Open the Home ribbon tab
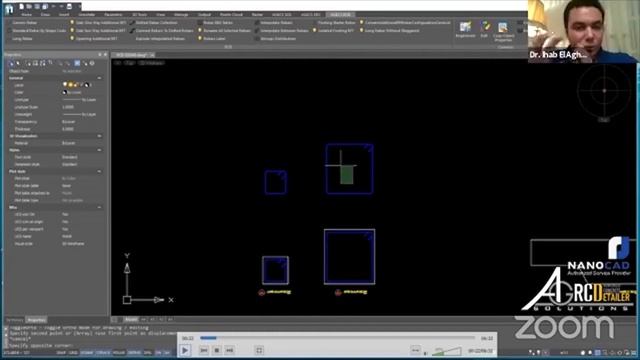This screenshot has height=360, width=640. click(27, 15)
